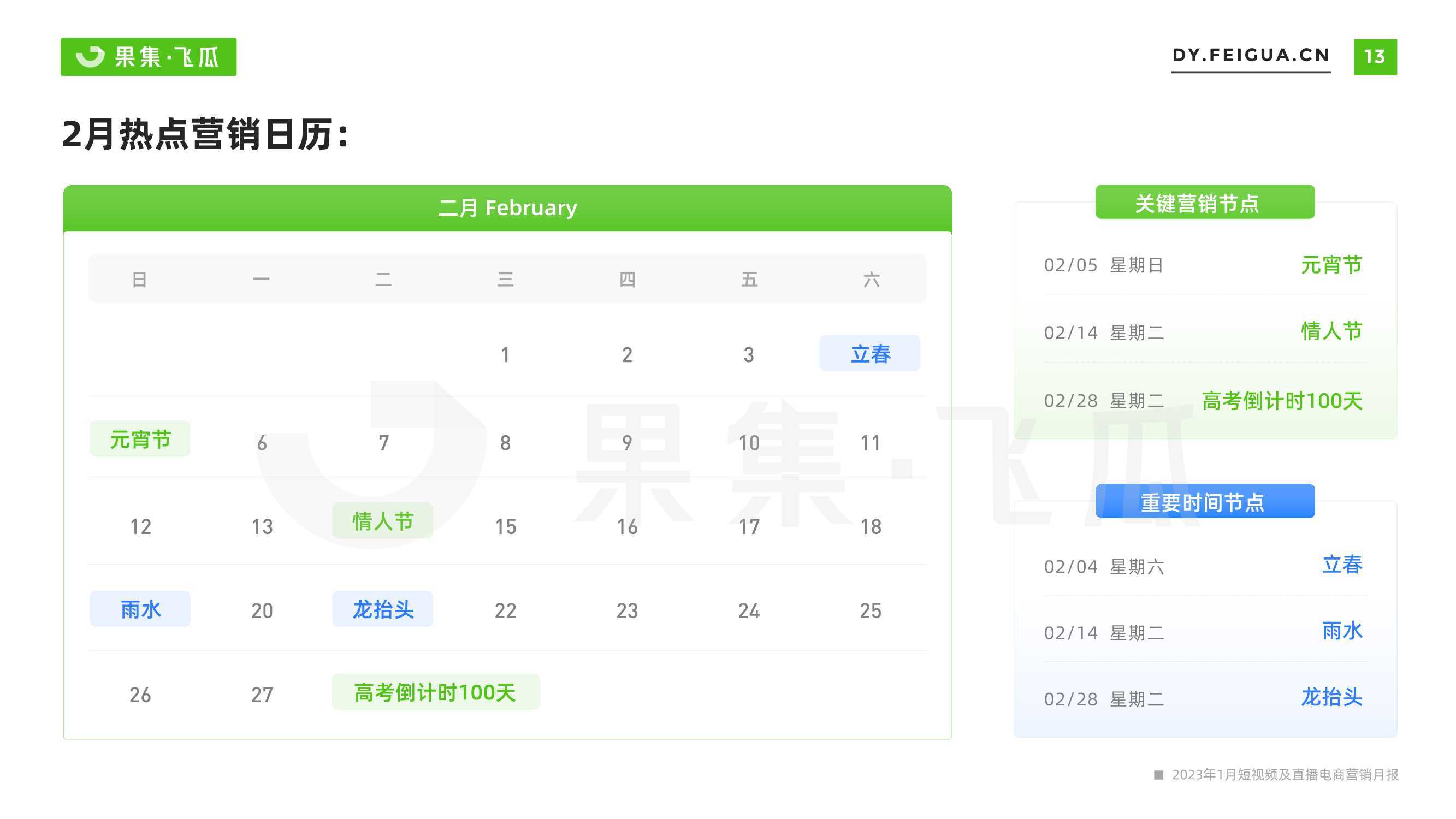Select the 元宵节 tag on the calendar
1456x819 pixels.
(x=140, y=438)
